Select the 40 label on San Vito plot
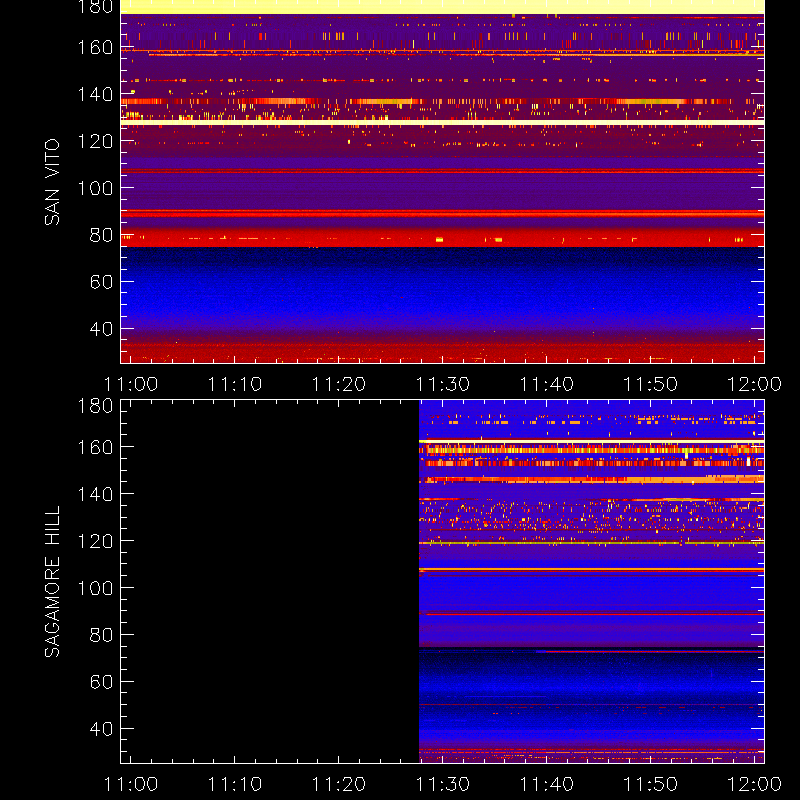This screenshot has width=800, height=800. [101, 329]
